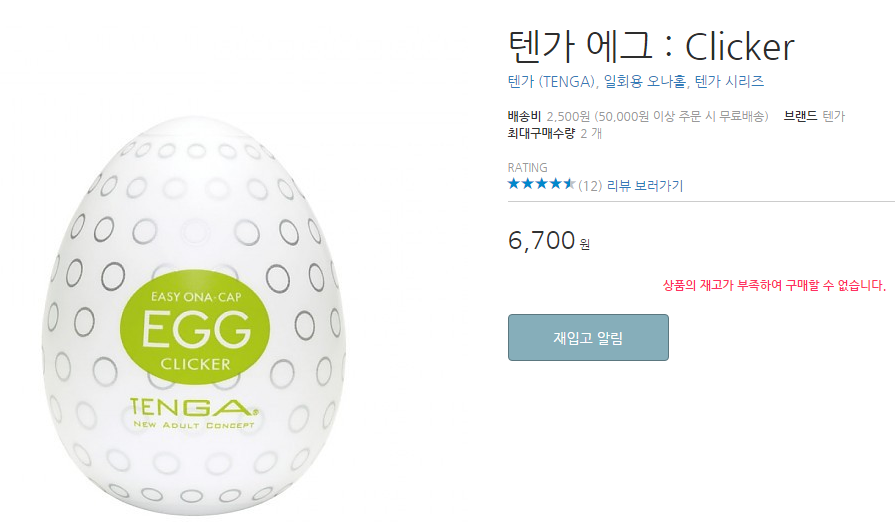The image size is (895, 526).
Task: Click the 6,700 원 price text
Action: coord(549,241)
